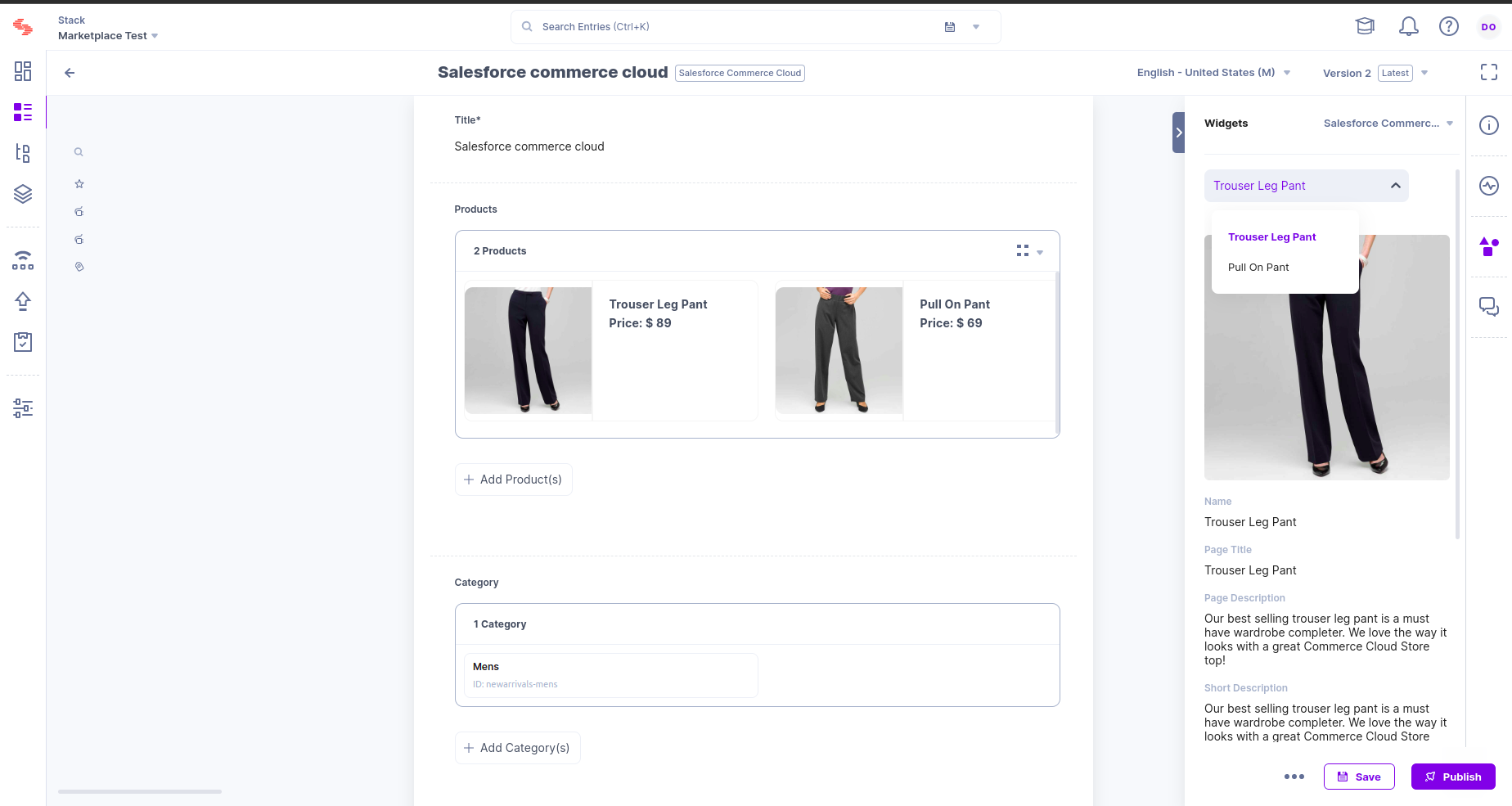Click the Salesforce Commerce Cloud content type tag
Image resolution: width=1512 pixels, height=806 pixels.
pos(740,73)
